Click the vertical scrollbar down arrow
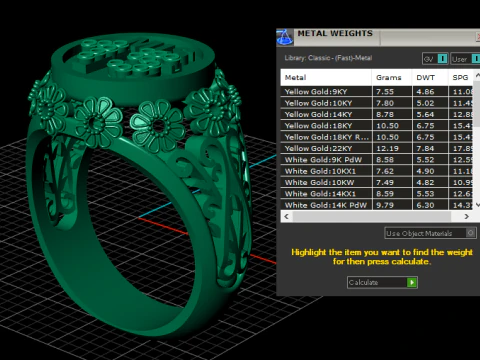The image size is (480, 360). click(477, 205)
